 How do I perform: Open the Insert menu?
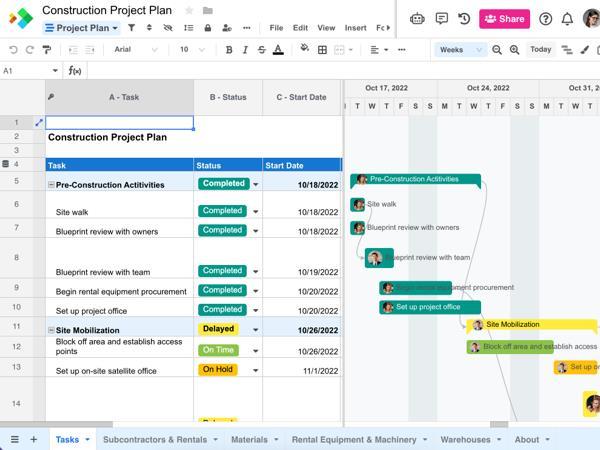pyautogui.click(x=355, y=28)
